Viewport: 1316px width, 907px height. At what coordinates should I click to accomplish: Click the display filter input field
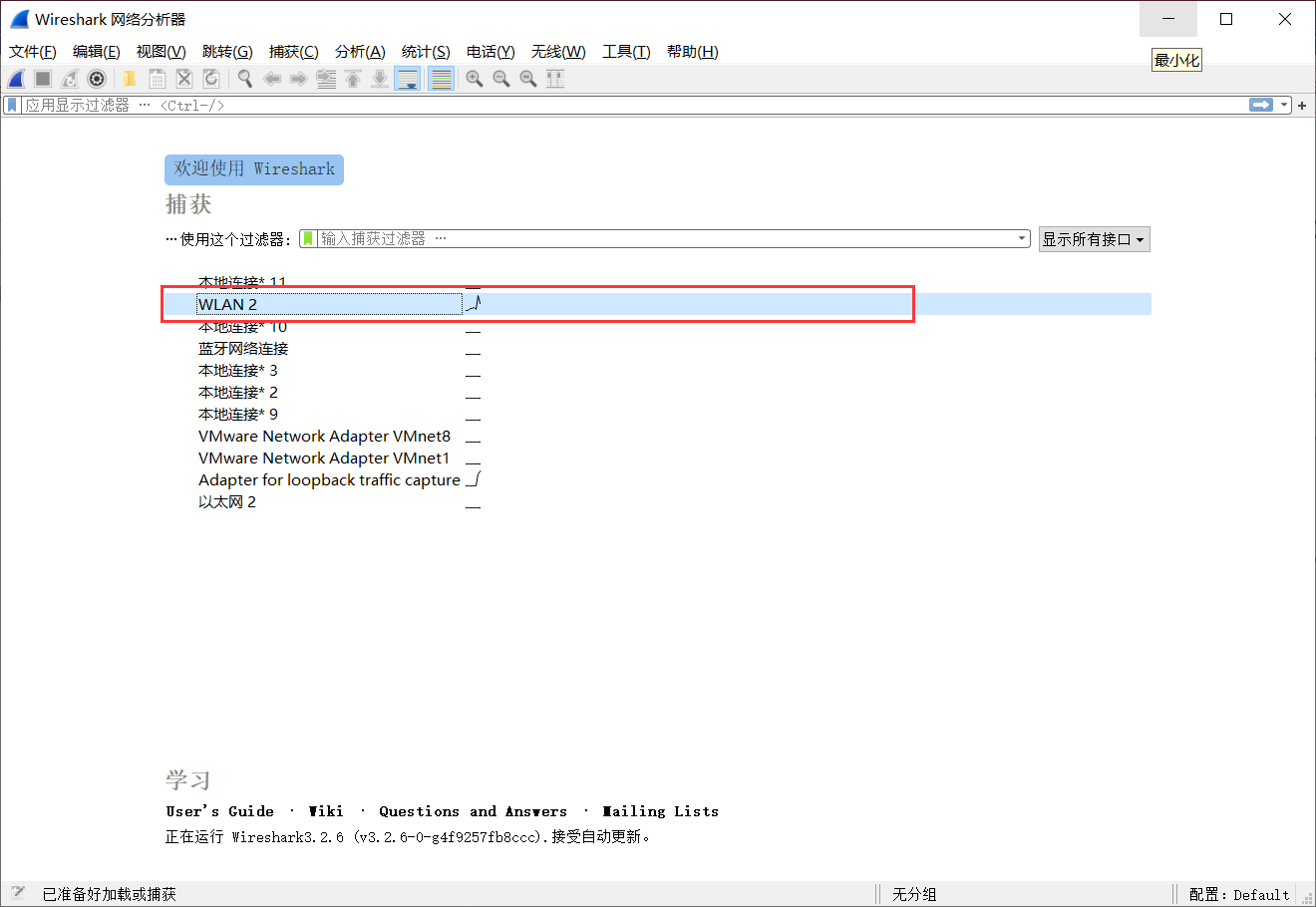pos(633,105)
